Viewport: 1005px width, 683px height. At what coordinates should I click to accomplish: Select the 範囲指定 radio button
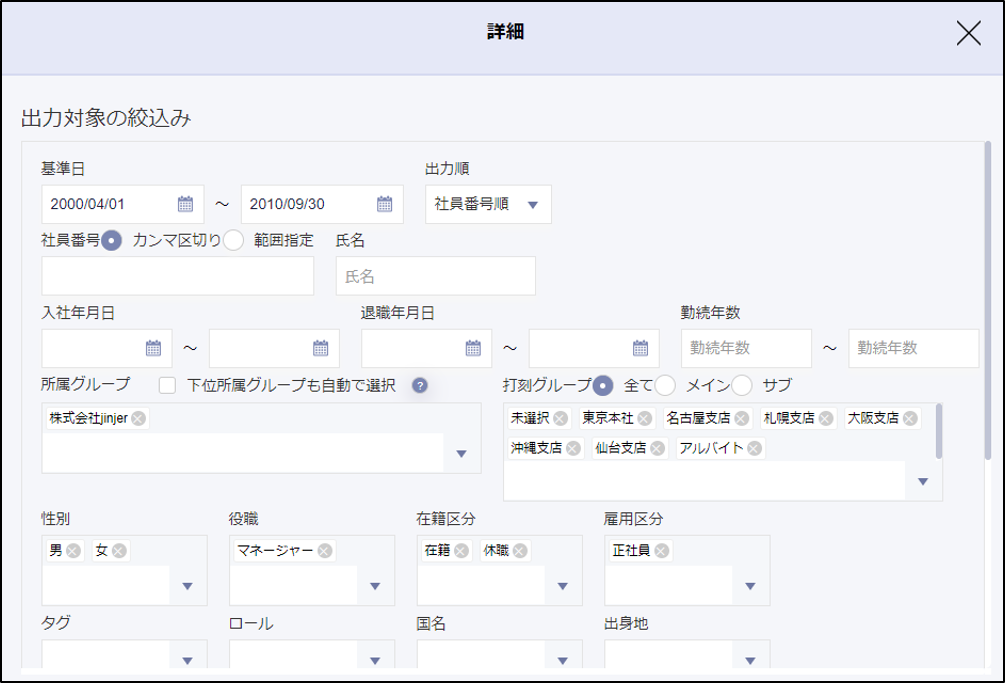tap(233, 240)
